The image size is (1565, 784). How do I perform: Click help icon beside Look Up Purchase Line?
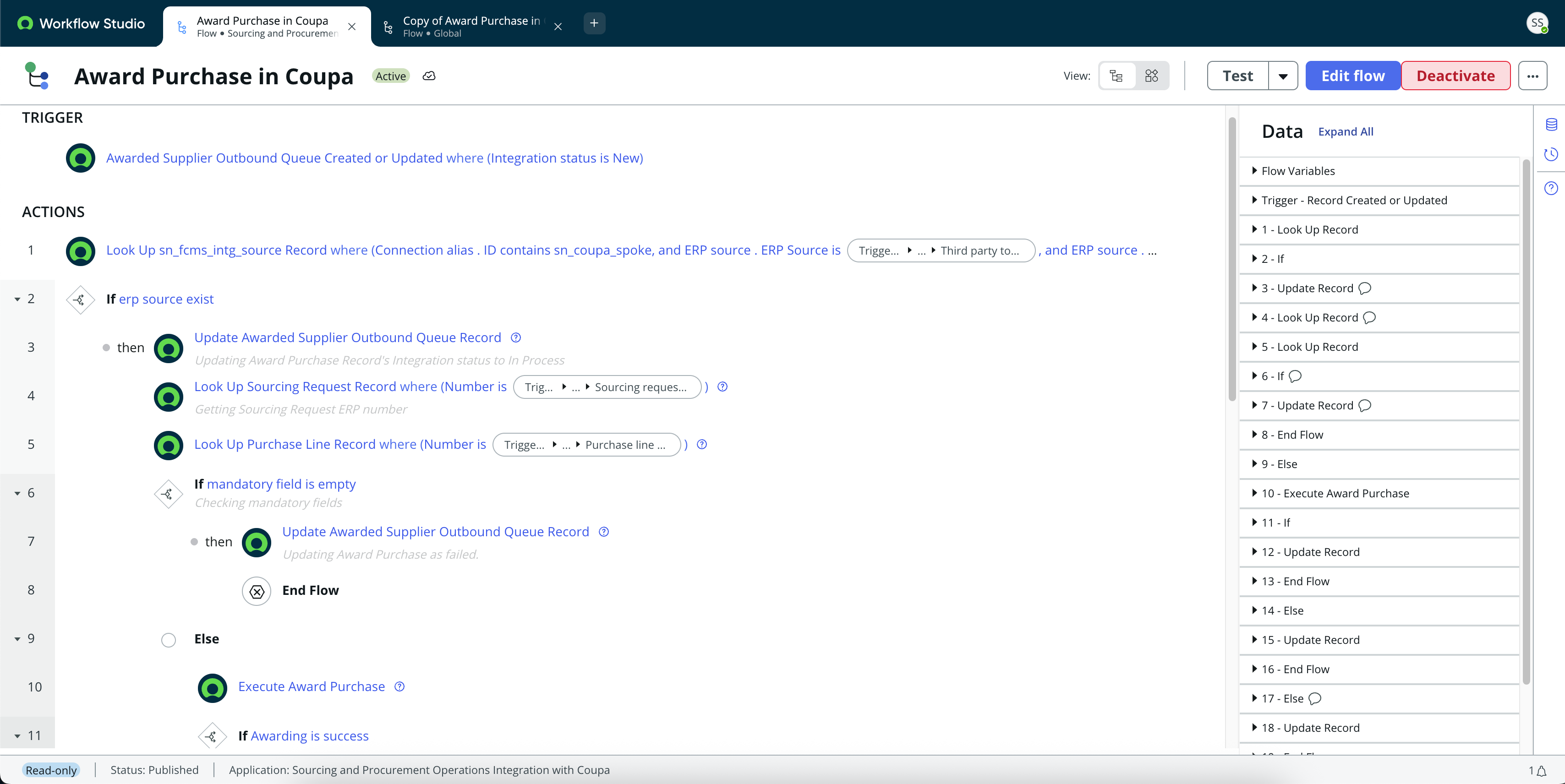pos(702,445)
